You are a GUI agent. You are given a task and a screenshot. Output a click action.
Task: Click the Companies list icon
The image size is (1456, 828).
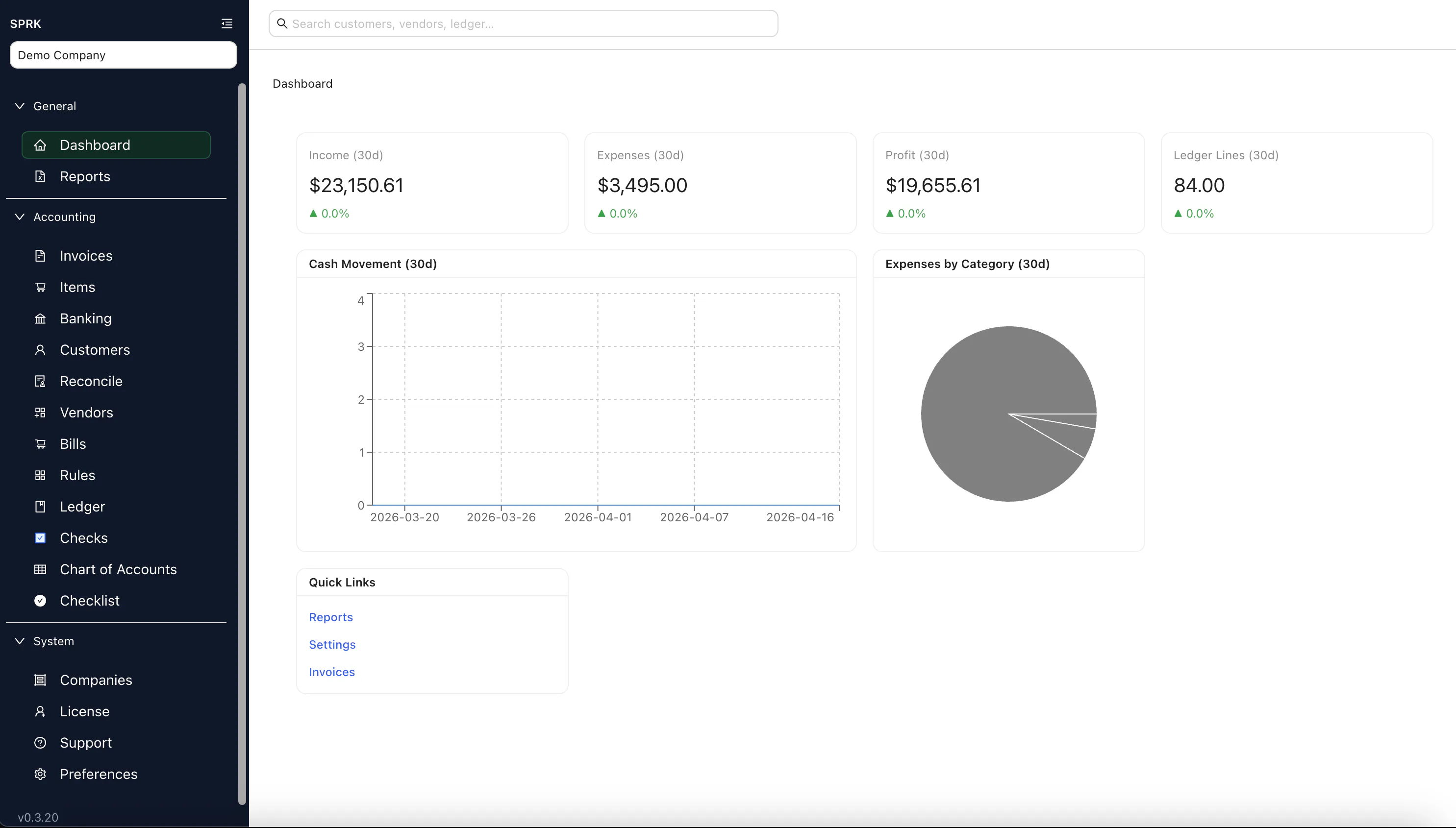(x=40, y=680)
